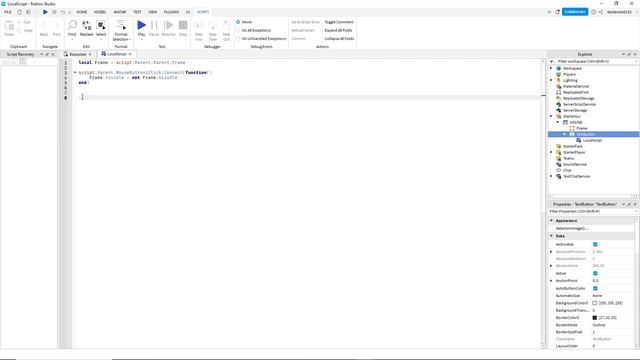
Task: Close the LocalScript editor tab
Action: [x=130, y=54]
